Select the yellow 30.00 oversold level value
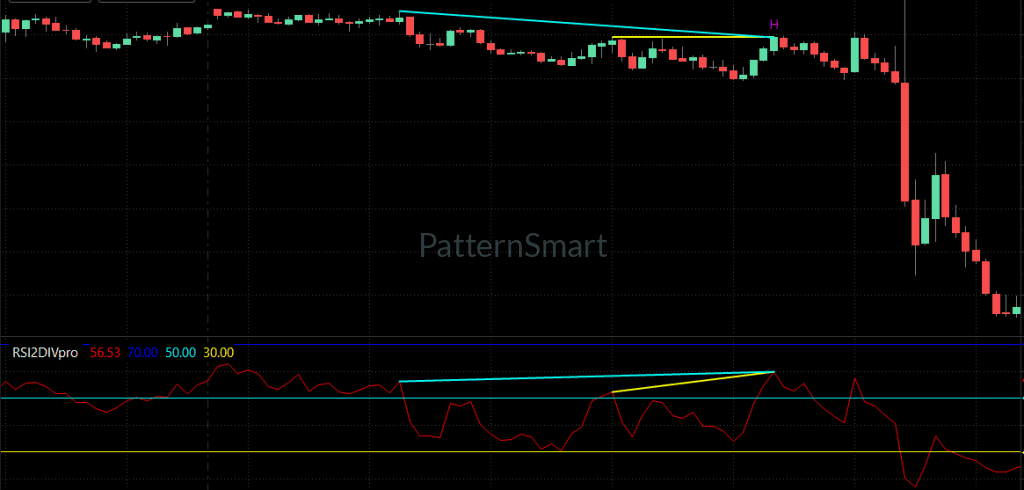This screenshot has width=1024, height=490. pos(218,353)
